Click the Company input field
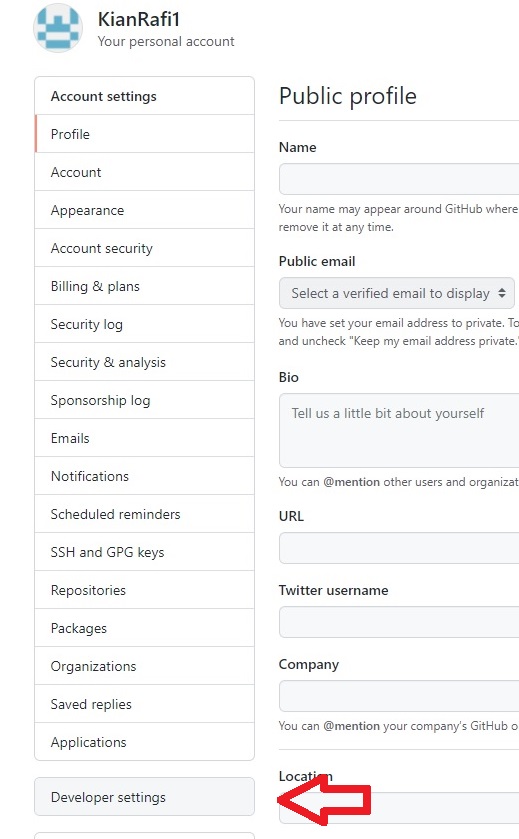This screenshot has width=519, height=839. point(399,696)
